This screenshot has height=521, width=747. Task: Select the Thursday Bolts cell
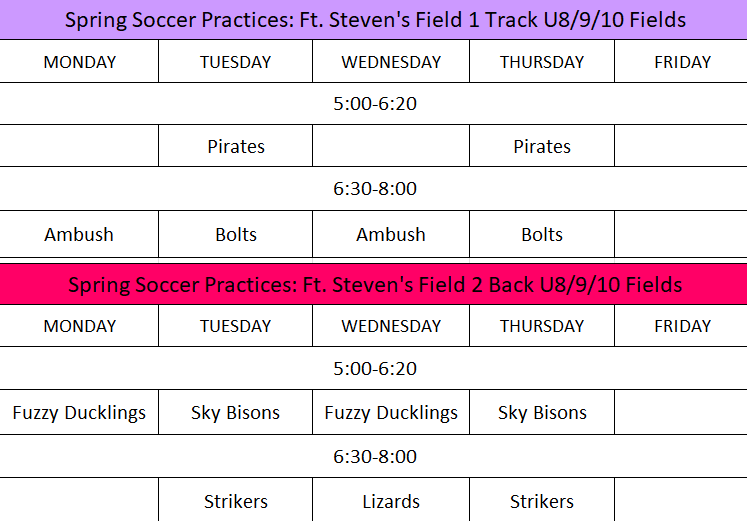[542, 235]
